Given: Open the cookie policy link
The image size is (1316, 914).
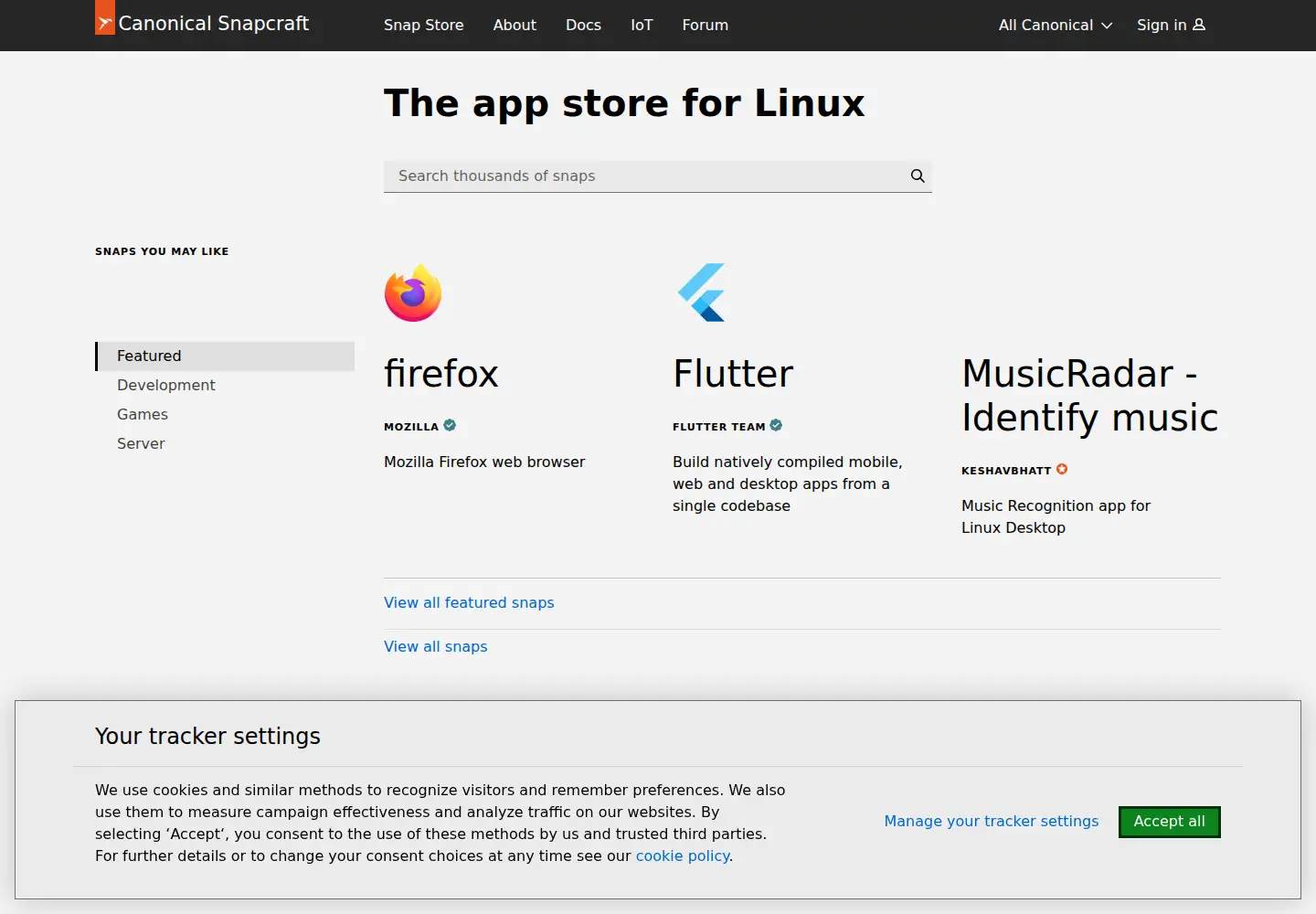Looking at the screenshot, I should pos(683,856).
